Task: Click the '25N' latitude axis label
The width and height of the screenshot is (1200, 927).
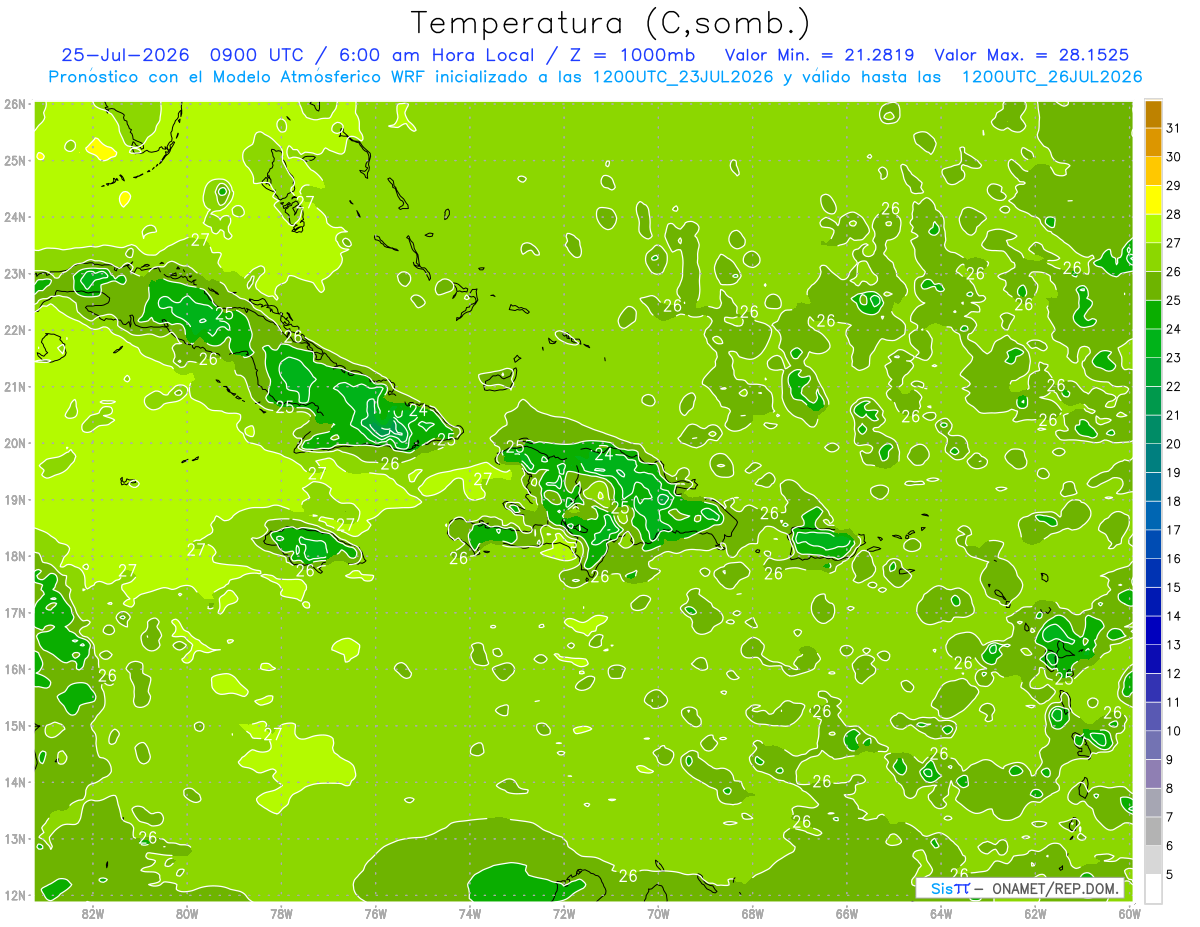Action: pos(15,160)
